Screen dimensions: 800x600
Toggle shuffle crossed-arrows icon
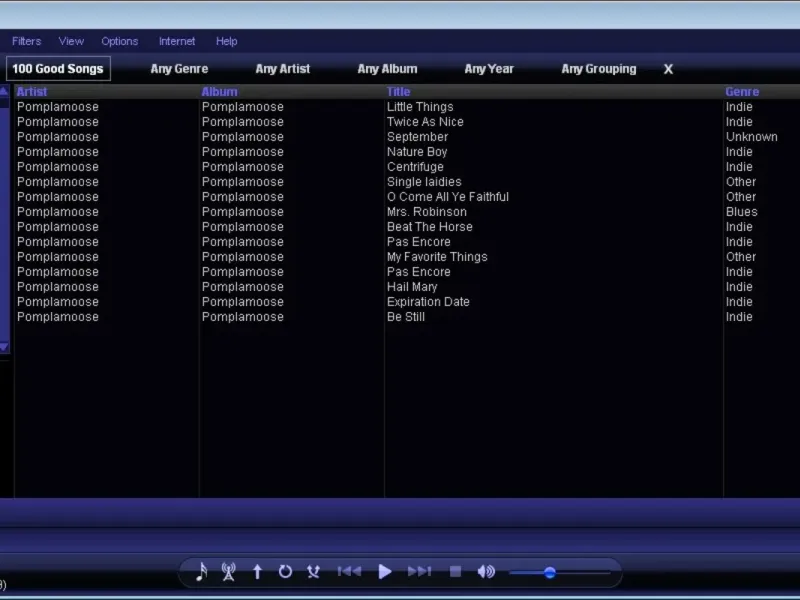pyautogui.click(x=313, y=571)
